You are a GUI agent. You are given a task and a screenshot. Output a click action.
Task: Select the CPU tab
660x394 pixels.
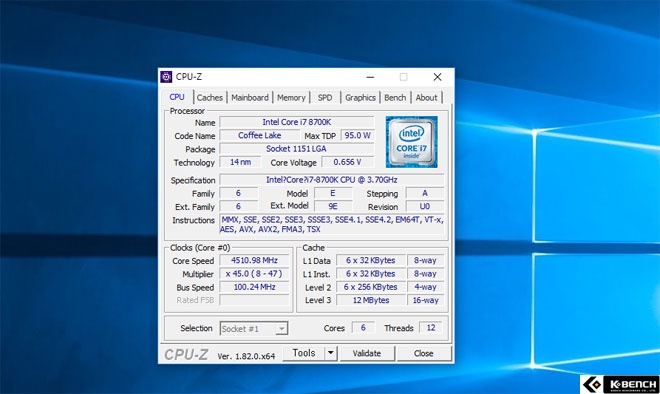[177, 97]
